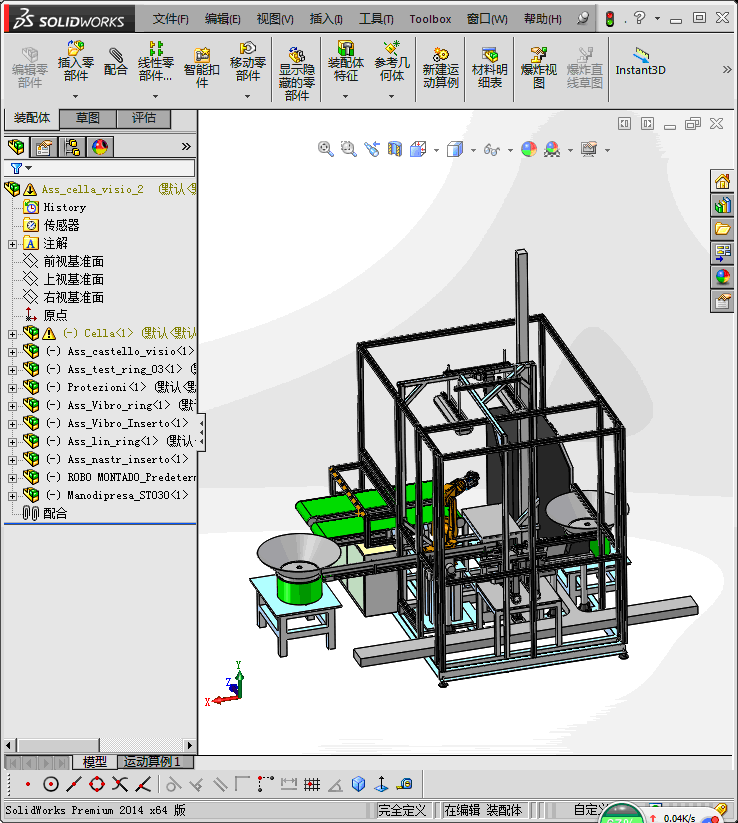Click the 3D sketch cube icon in bottom toolbar

pos(359,784)
